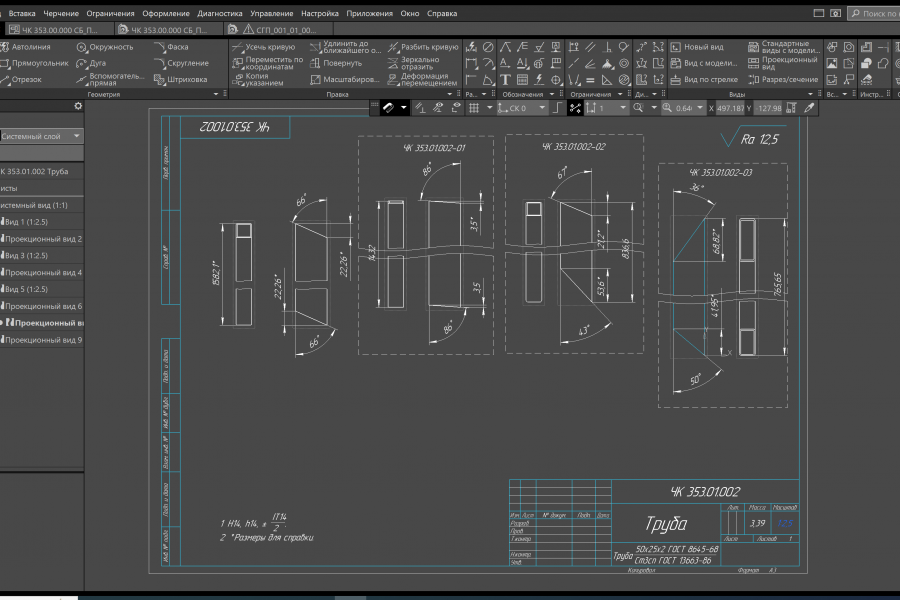
Task: Select Зеркально отразить mirror tool
Action: click(413, 63)
